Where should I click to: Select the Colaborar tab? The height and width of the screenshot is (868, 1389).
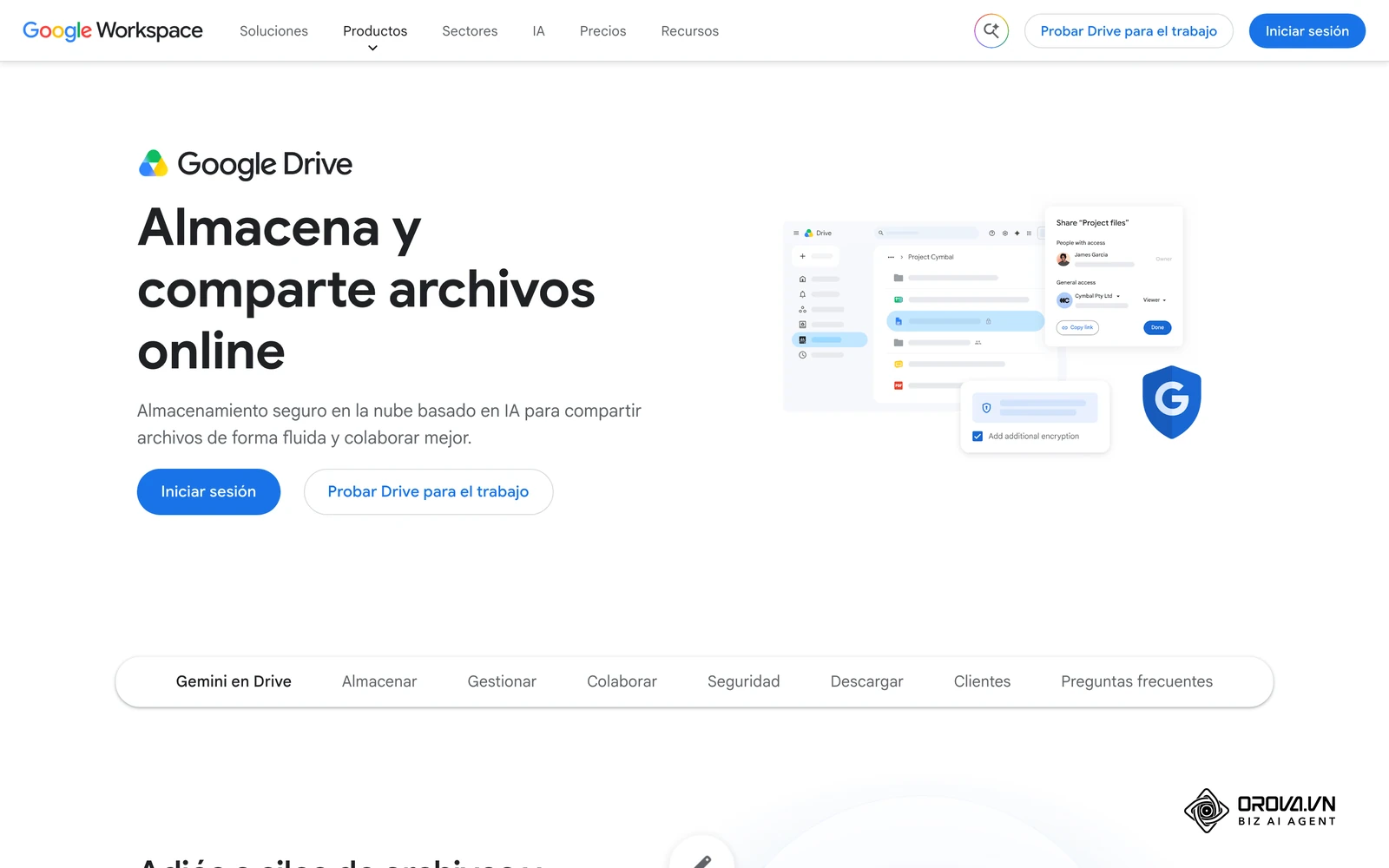coord(622,681)
